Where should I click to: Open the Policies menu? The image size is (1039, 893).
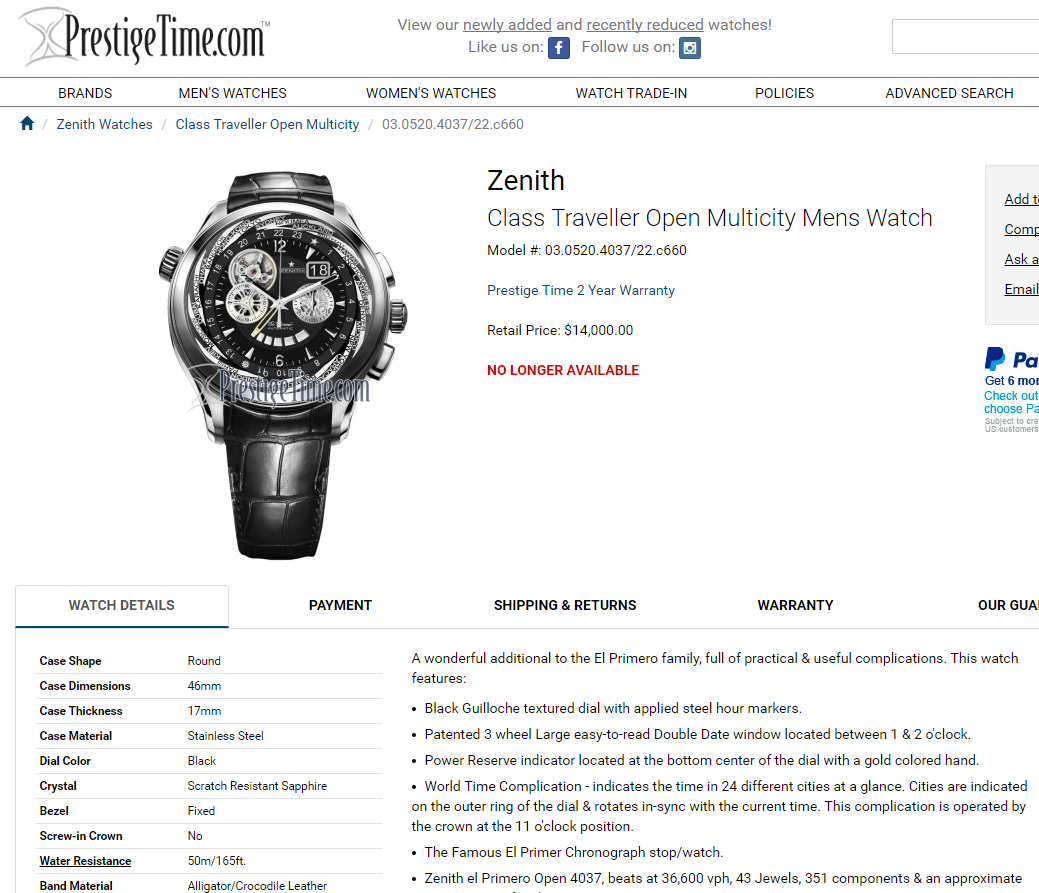click(785, 93)
